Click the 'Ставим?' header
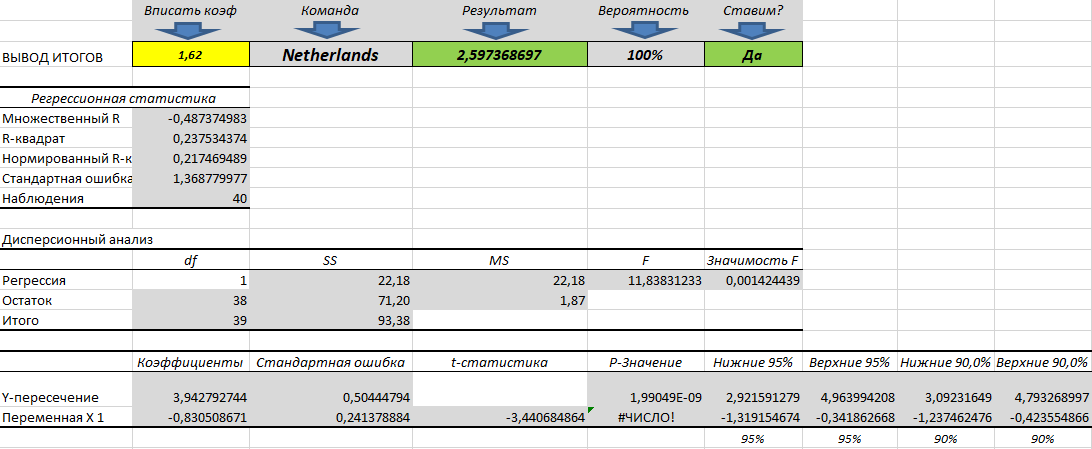 752,10
